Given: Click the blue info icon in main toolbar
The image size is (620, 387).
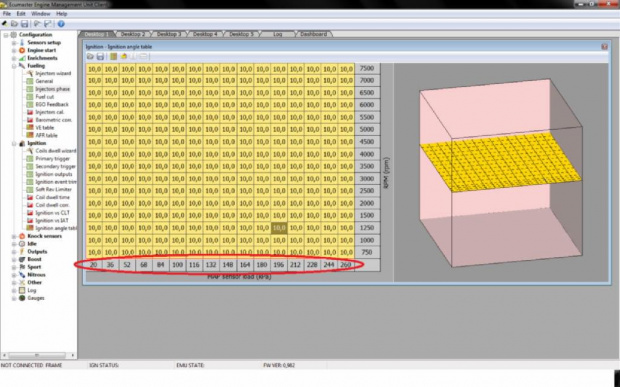Looking at the screenshot, I should point(61,24).
